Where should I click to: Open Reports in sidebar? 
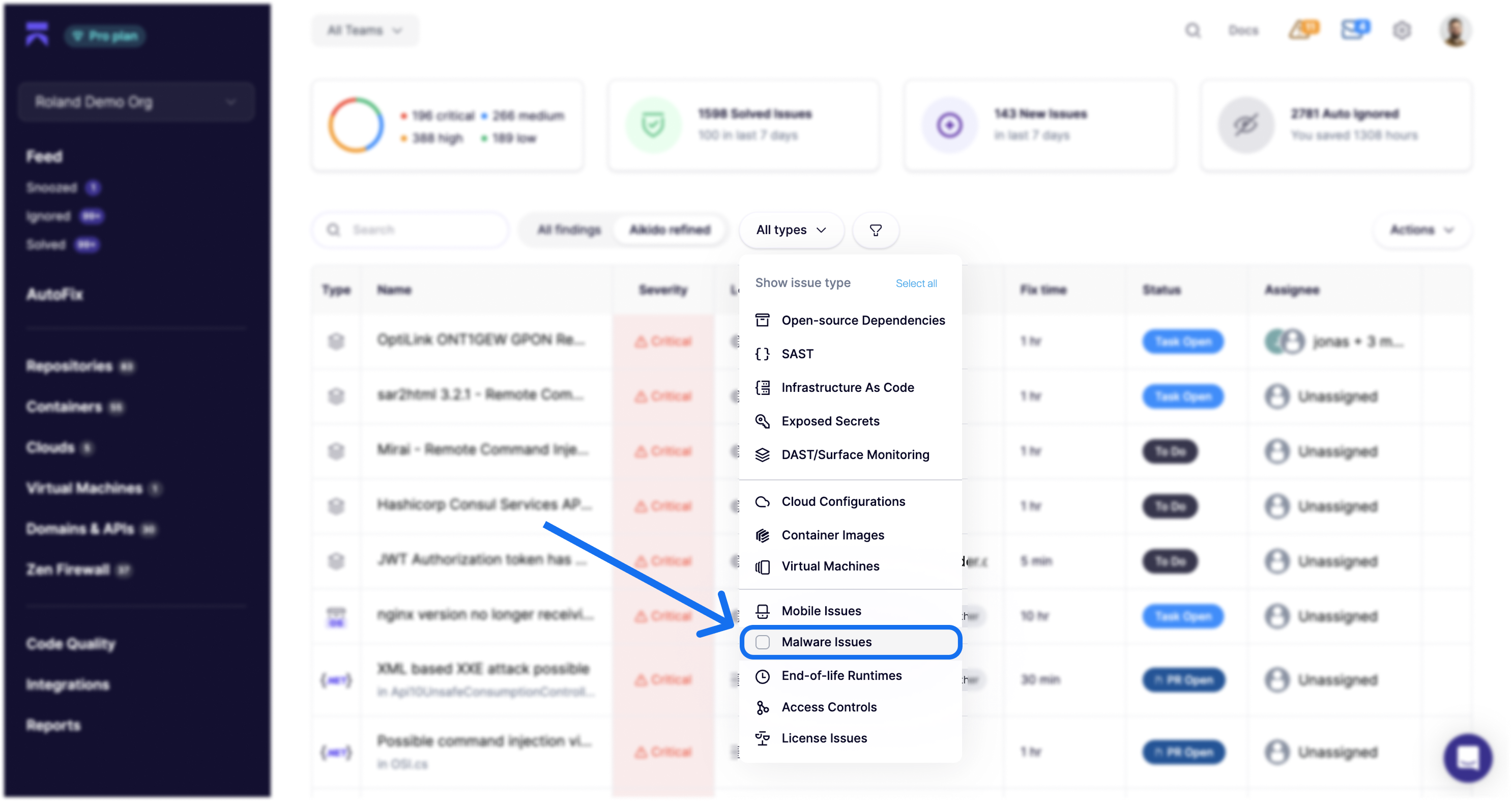[53, 725]
